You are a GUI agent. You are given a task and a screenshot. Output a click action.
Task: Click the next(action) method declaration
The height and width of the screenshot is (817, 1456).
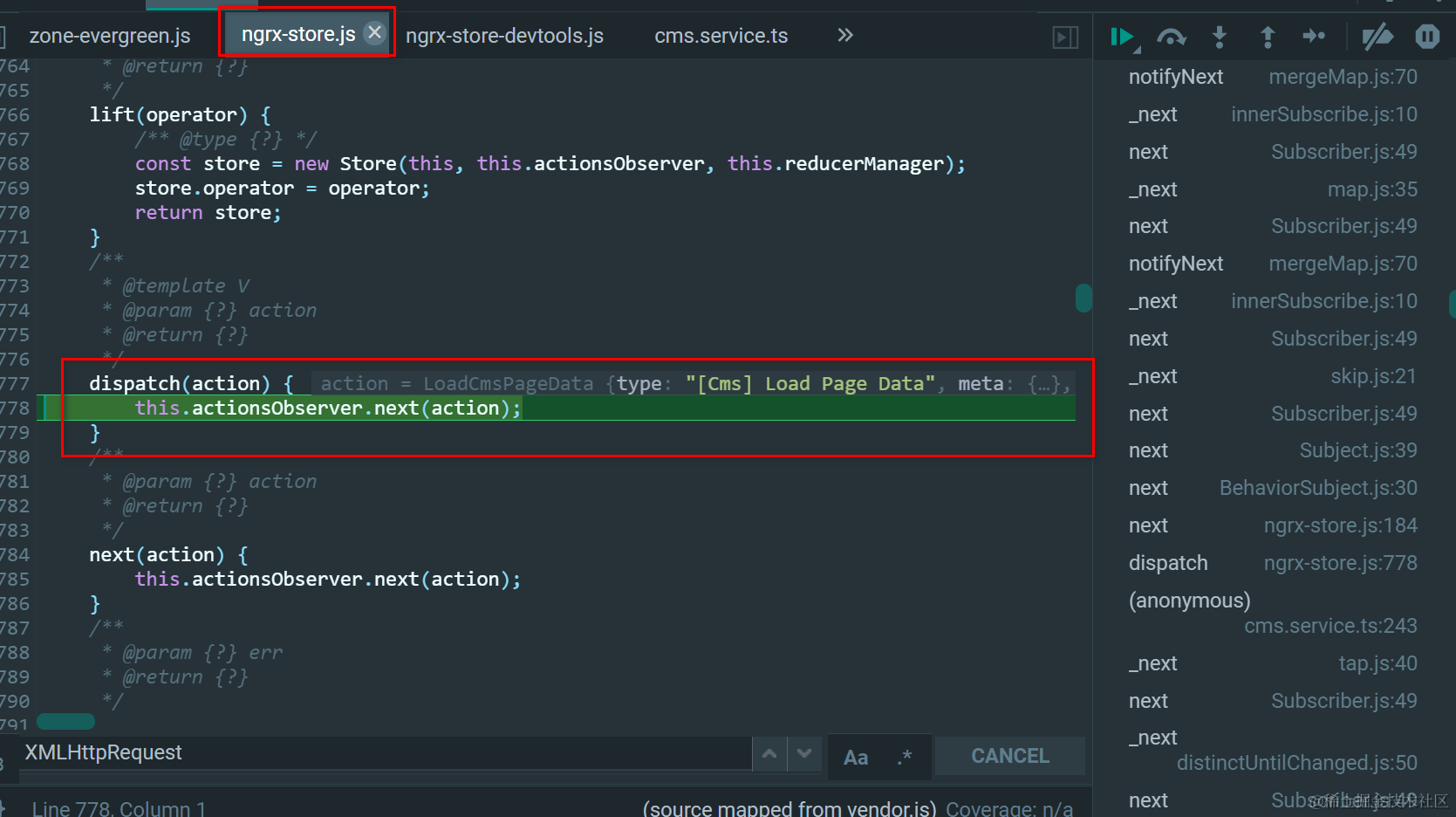tap(168, 554)
